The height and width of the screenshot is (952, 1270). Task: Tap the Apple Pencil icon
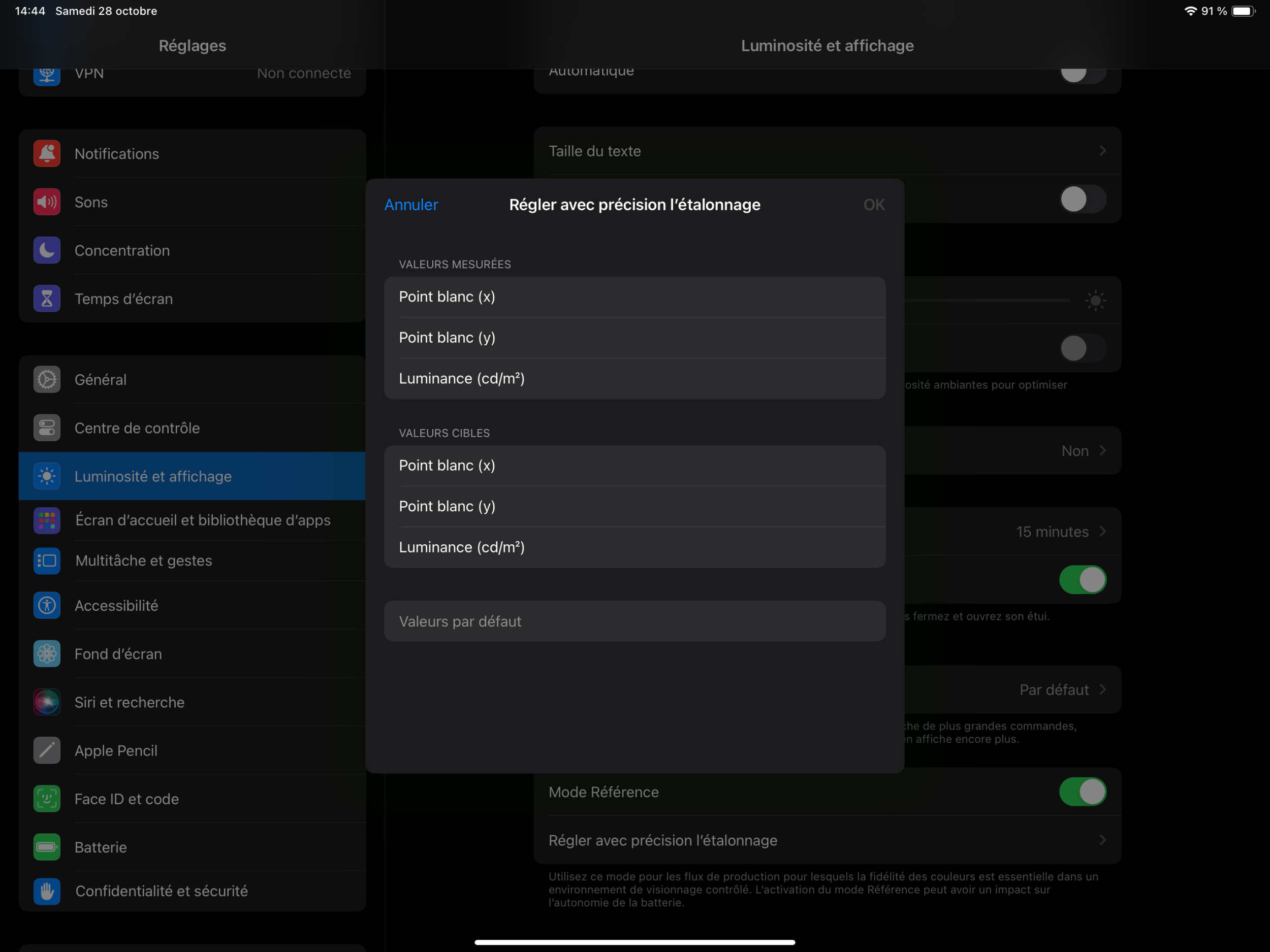coord(47,750)
